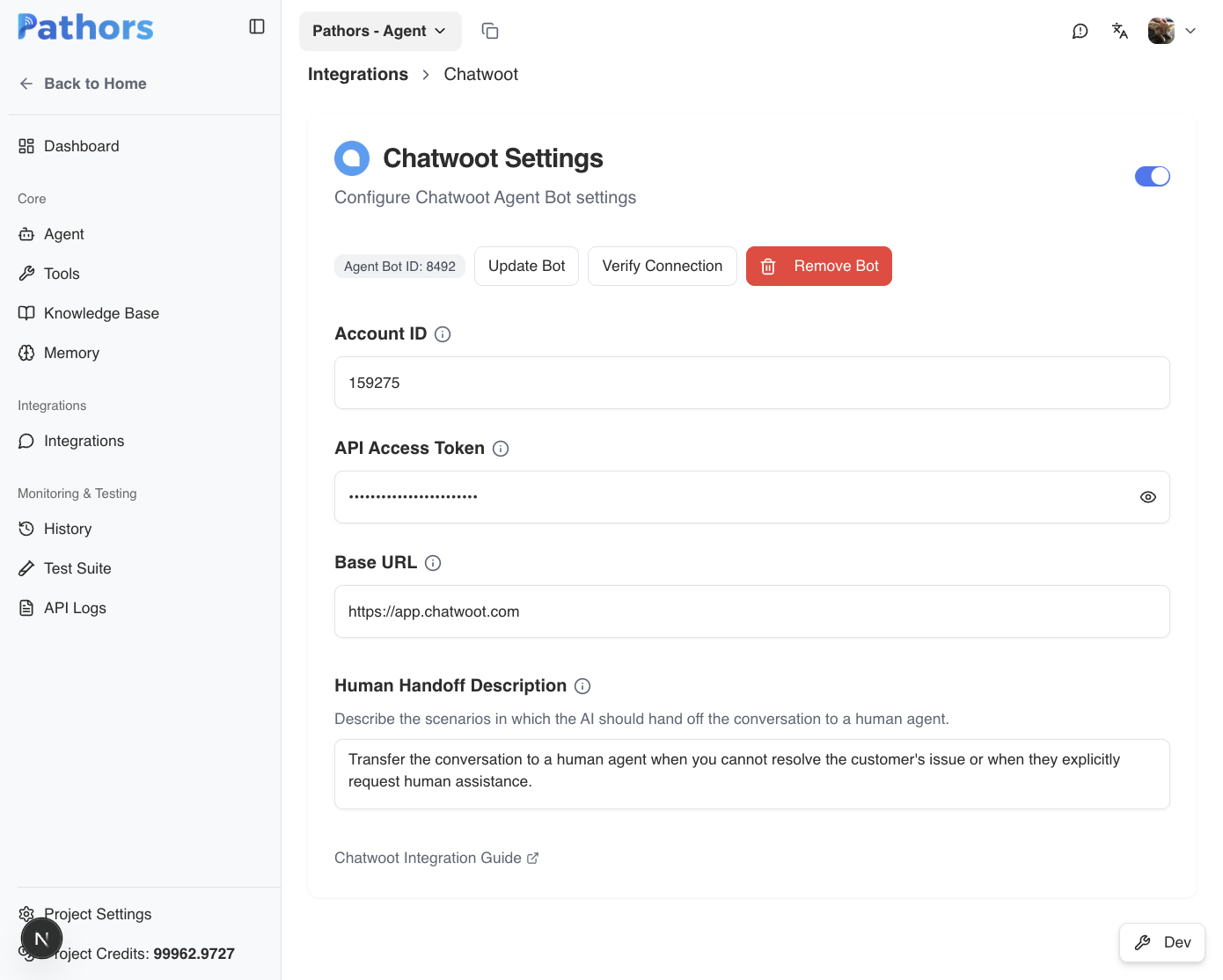
Task: Click the Chatwoot logo icon
Action: [352, 158]
